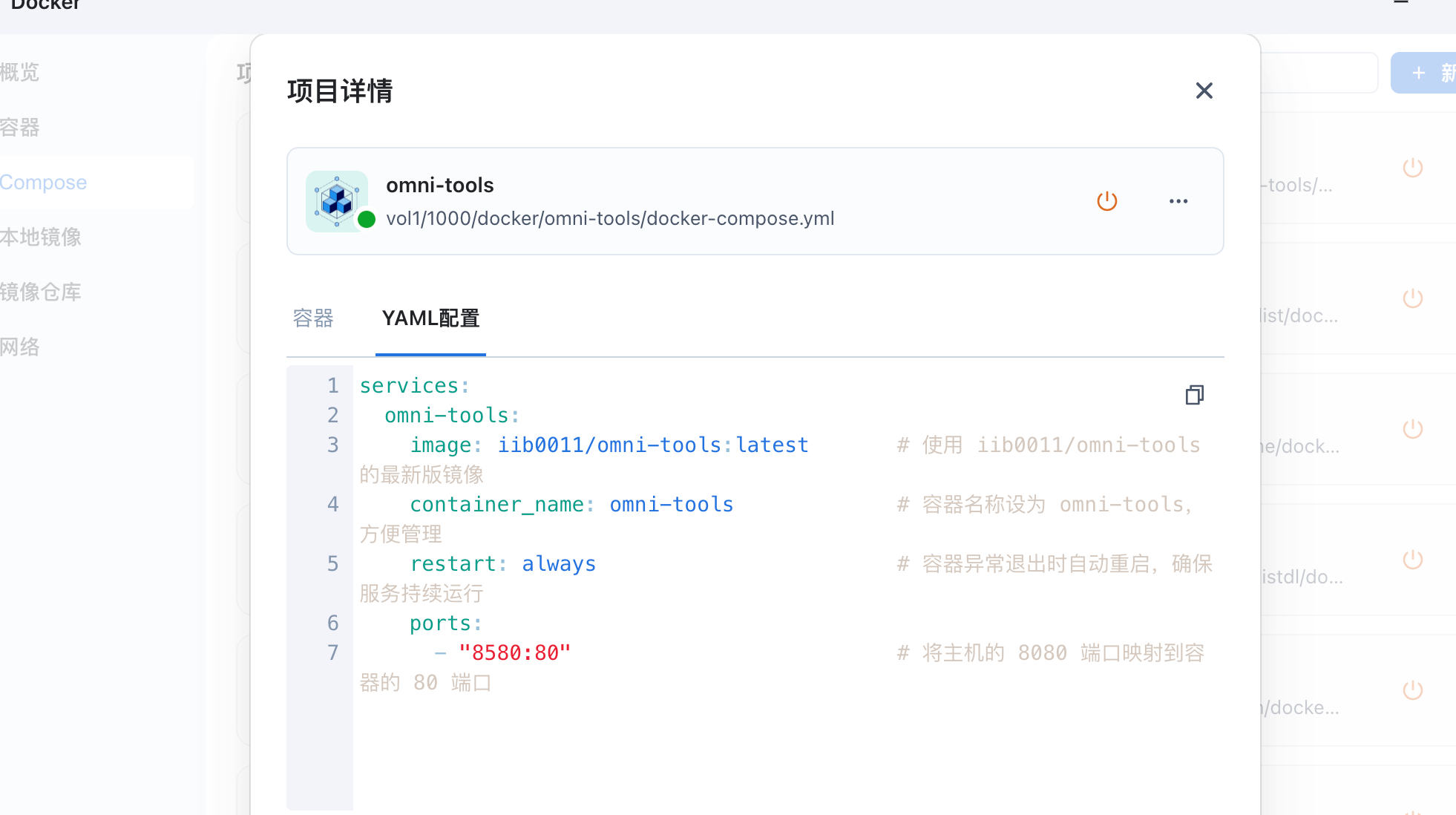Open 概览 in the sidebar
1456x815 pixels.
point(21,73)
